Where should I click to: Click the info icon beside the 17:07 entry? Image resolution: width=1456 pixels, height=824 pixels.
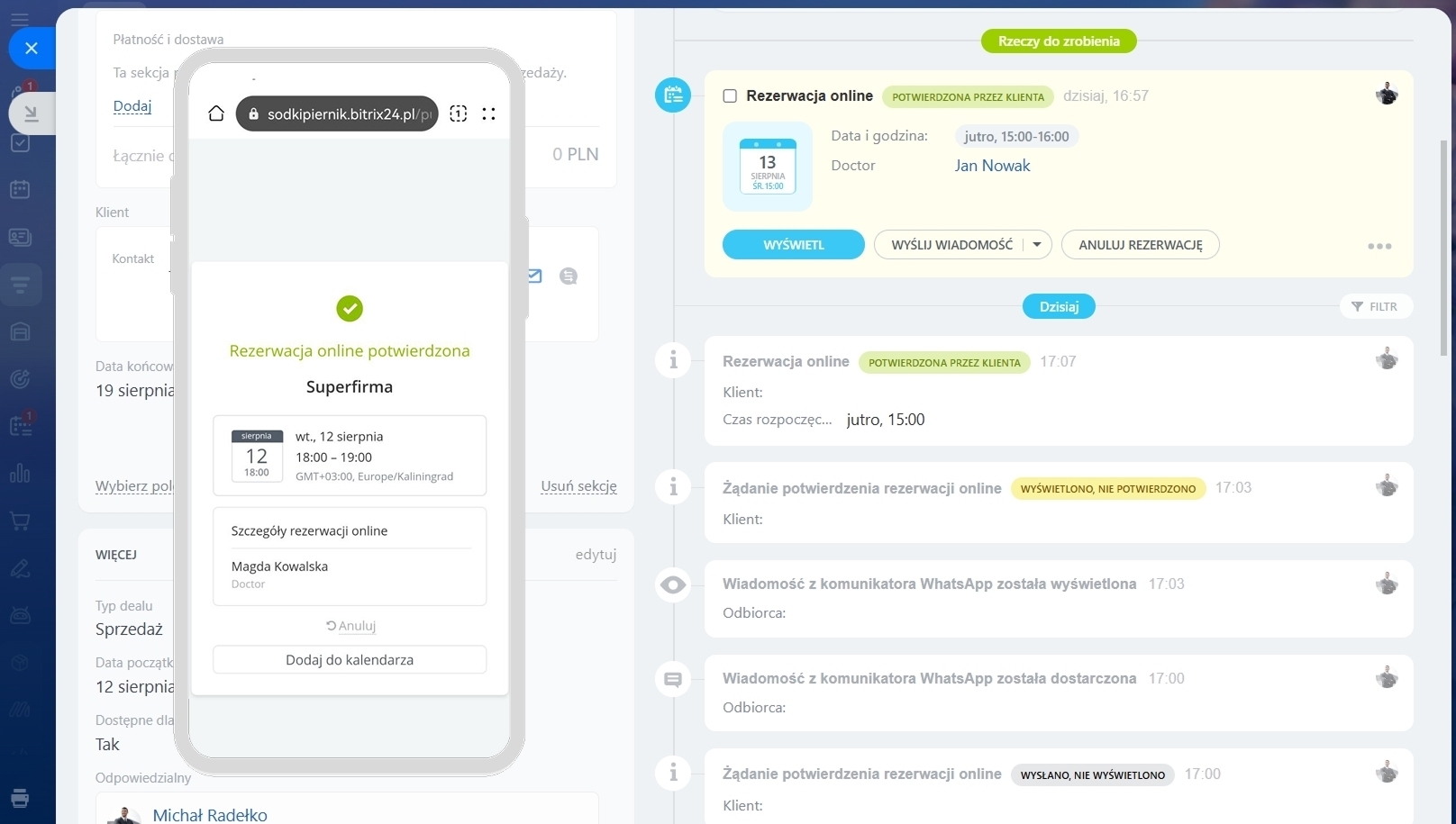(673, 360)
